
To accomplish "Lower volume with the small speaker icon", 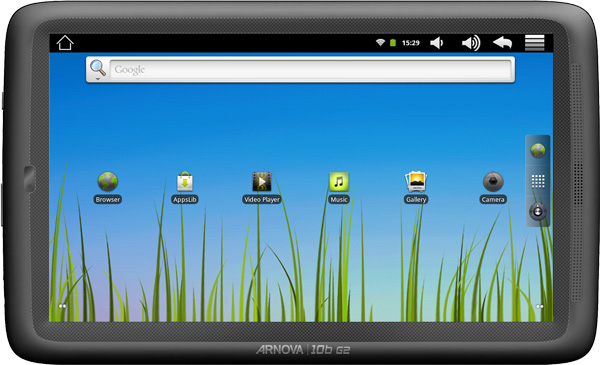I will click(x=437, y=43).
